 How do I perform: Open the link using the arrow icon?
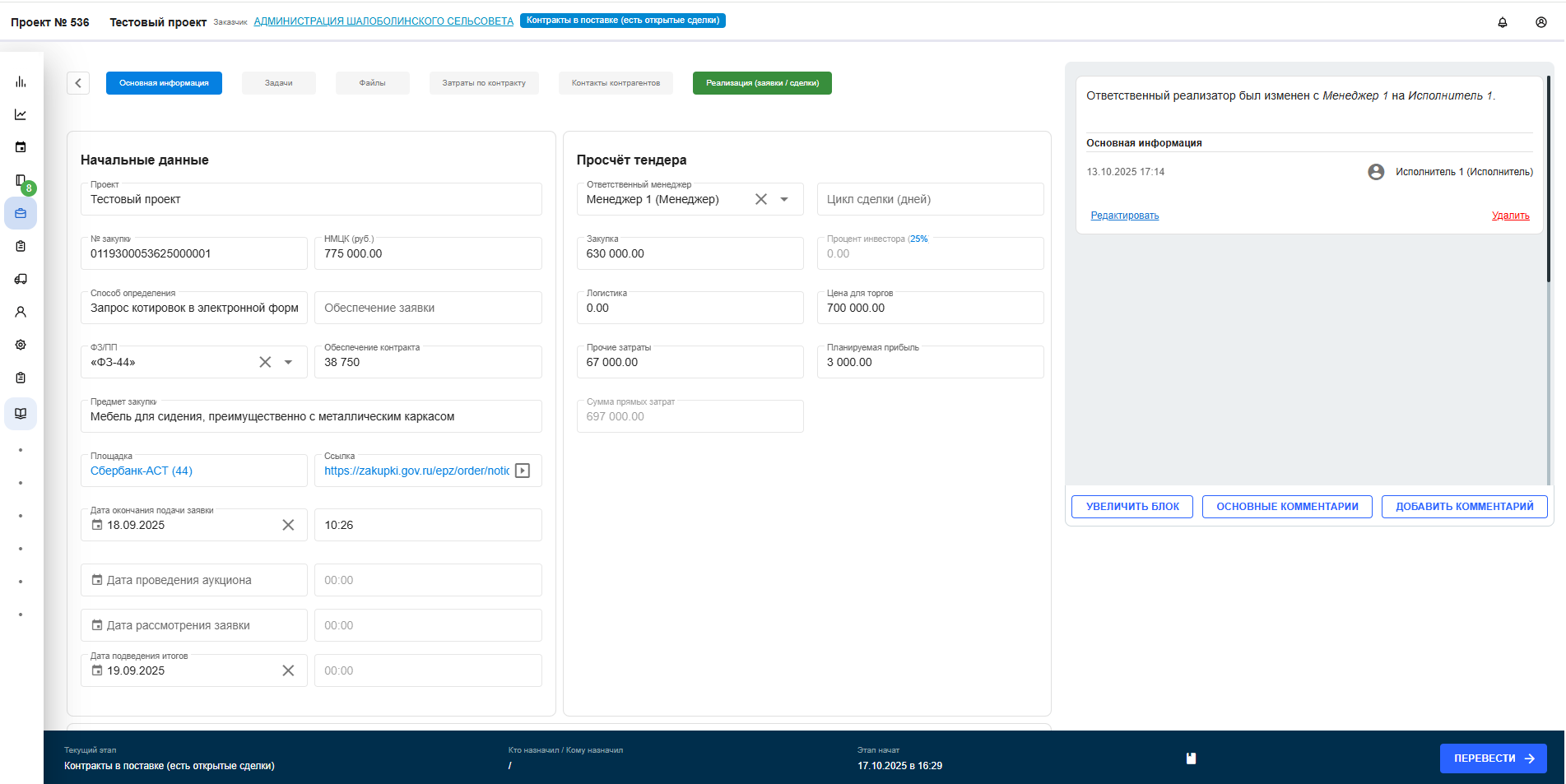click(523, 471)
